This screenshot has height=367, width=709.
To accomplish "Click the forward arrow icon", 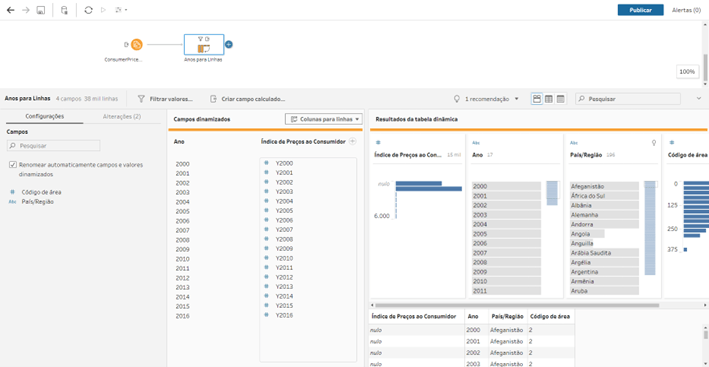I will click(26, 10).
